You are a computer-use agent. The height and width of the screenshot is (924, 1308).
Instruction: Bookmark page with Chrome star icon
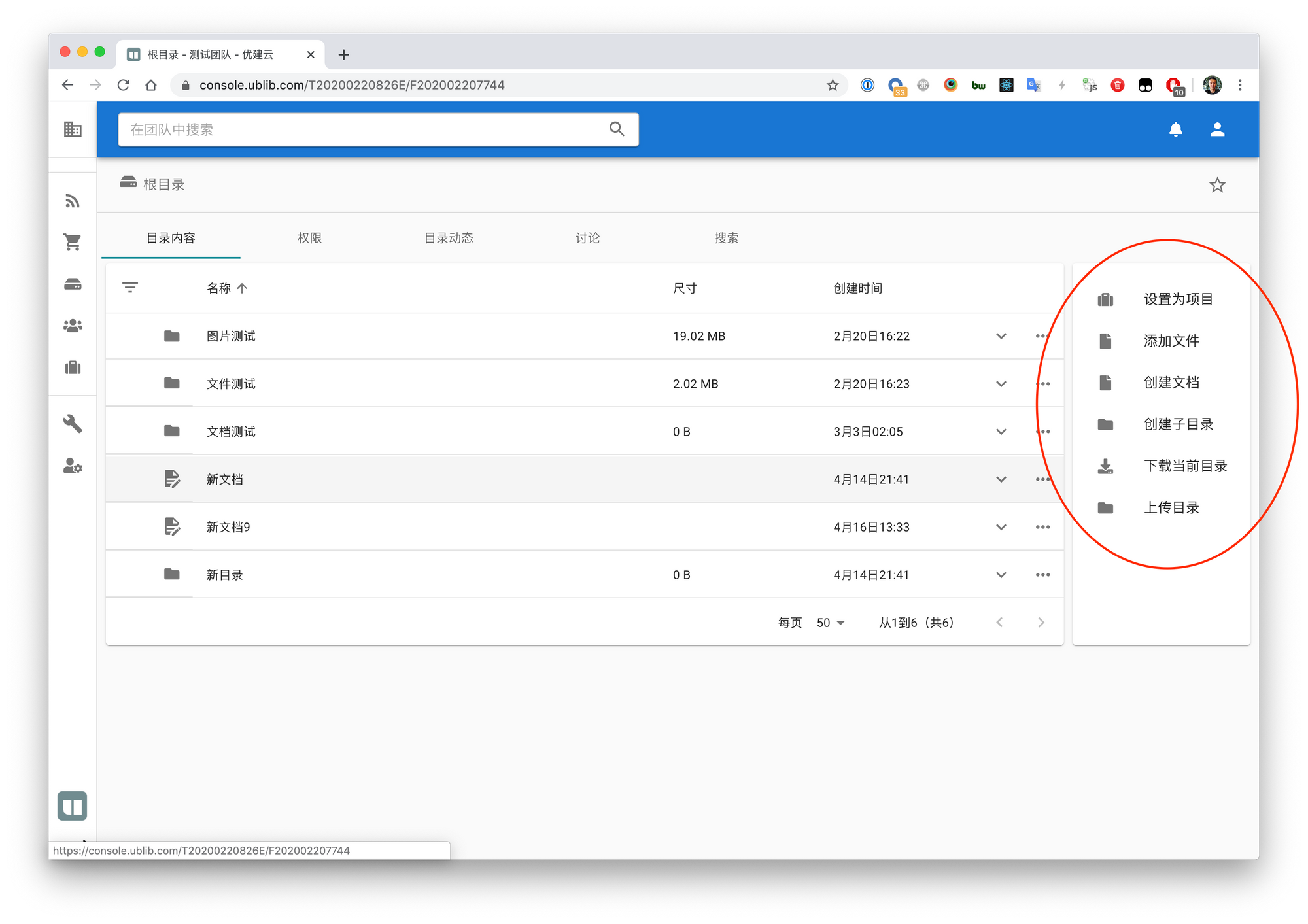coord(832,85)
